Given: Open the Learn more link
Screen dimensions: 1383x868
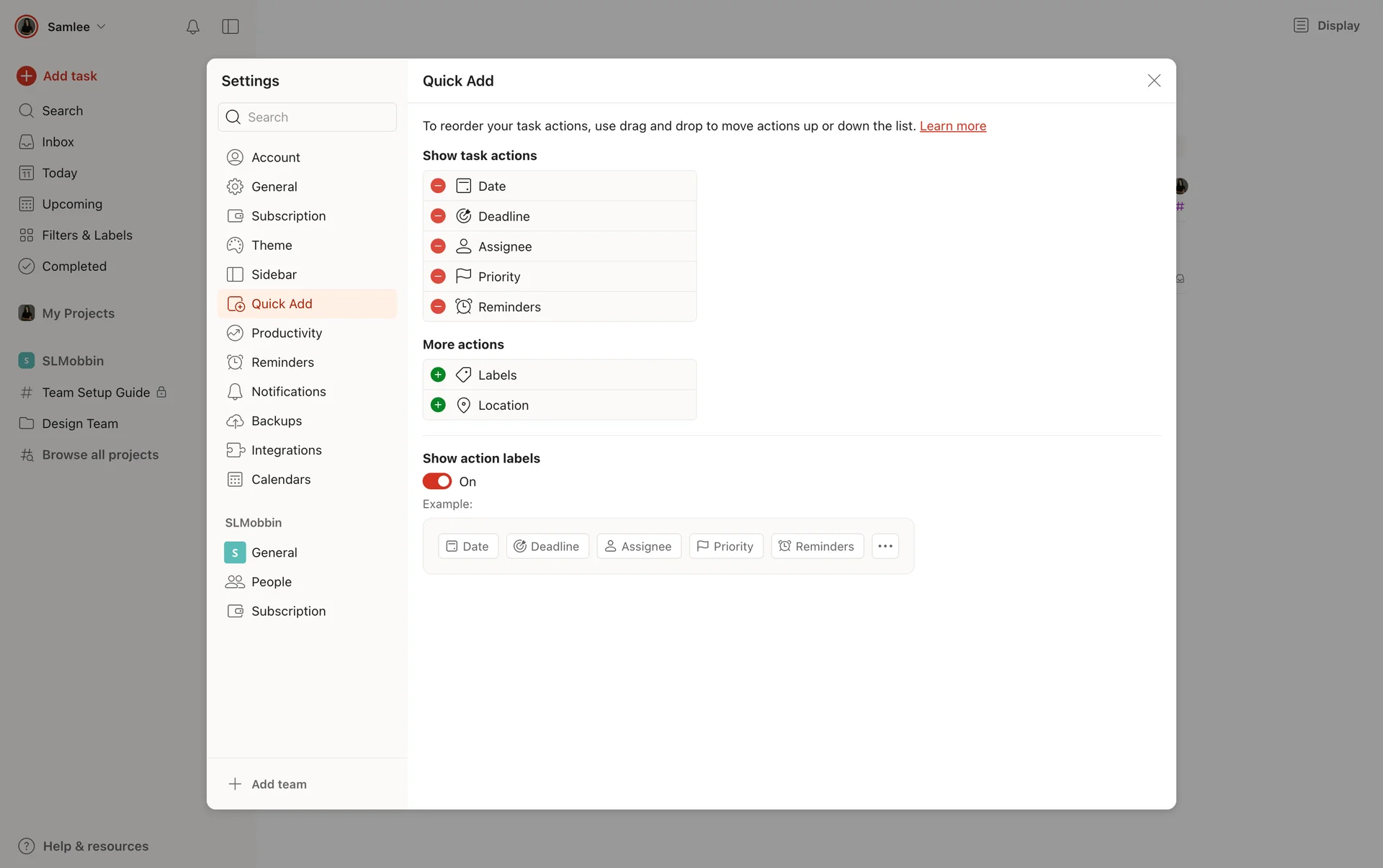Looking at the screenshot, I should point(952,126).
